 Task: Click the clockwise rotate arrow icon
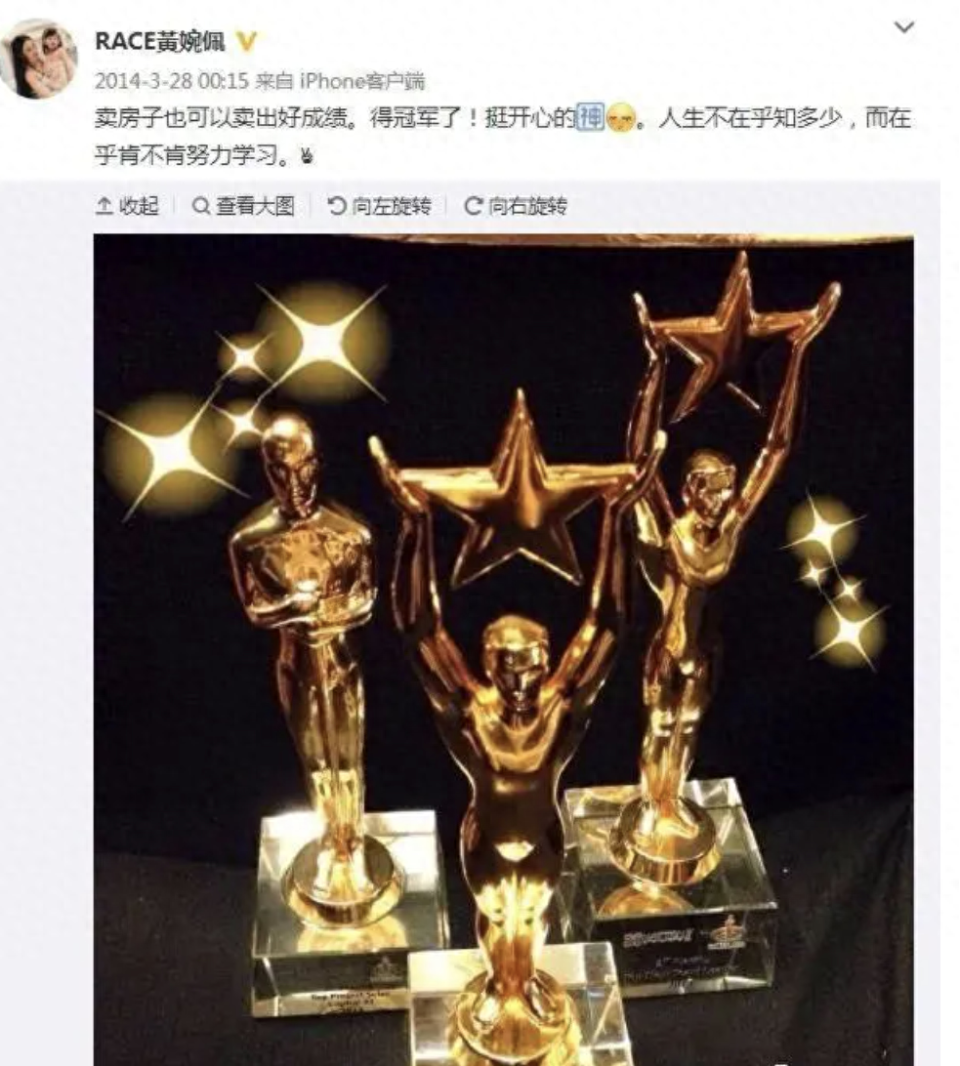coord(473,205)
